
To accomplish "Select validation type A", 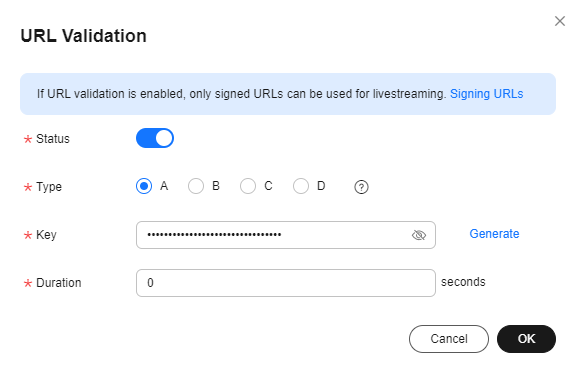I will pyautogui.click(x=144, y=186).
